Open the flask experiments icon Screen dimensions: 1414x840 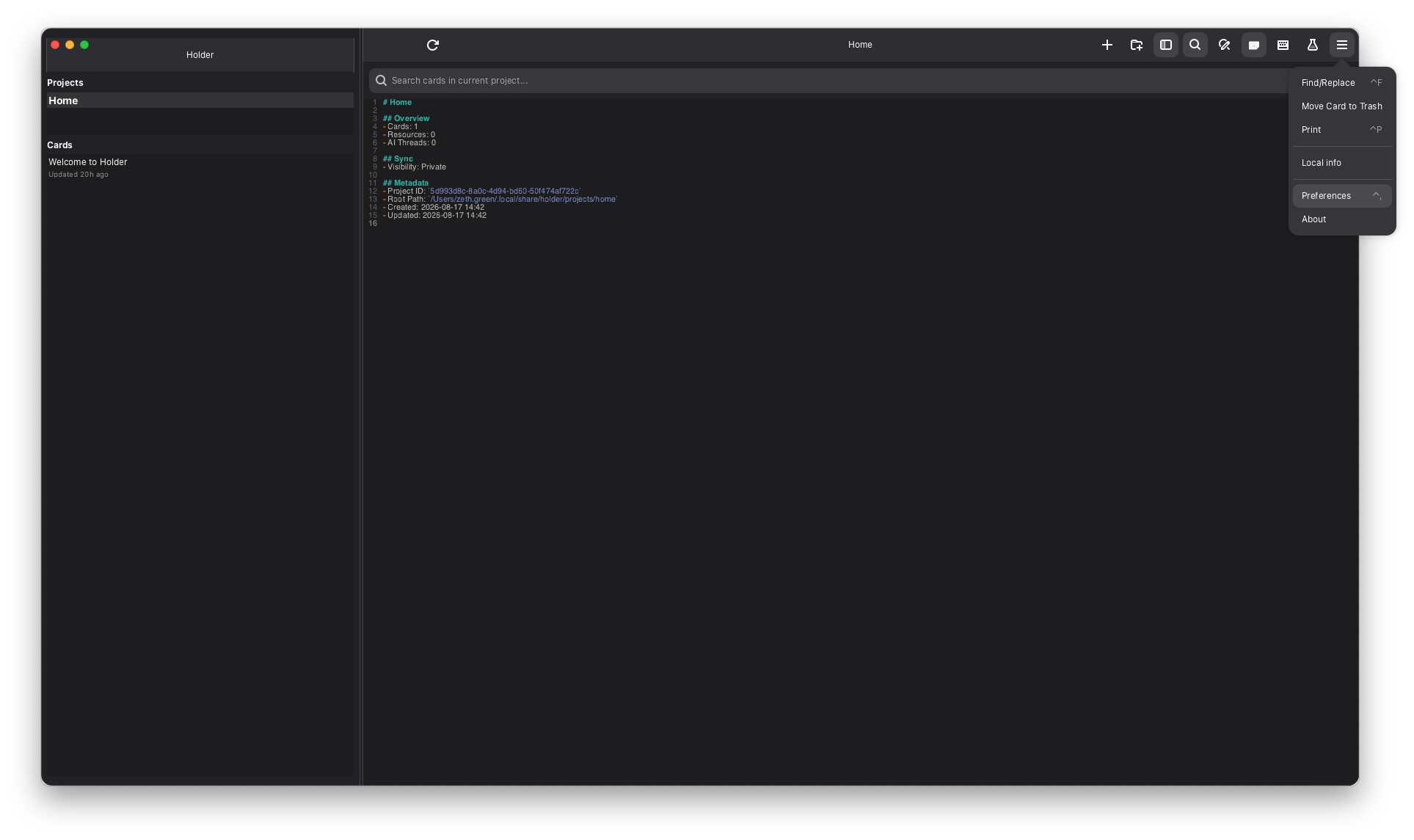tap(1313, 45)
